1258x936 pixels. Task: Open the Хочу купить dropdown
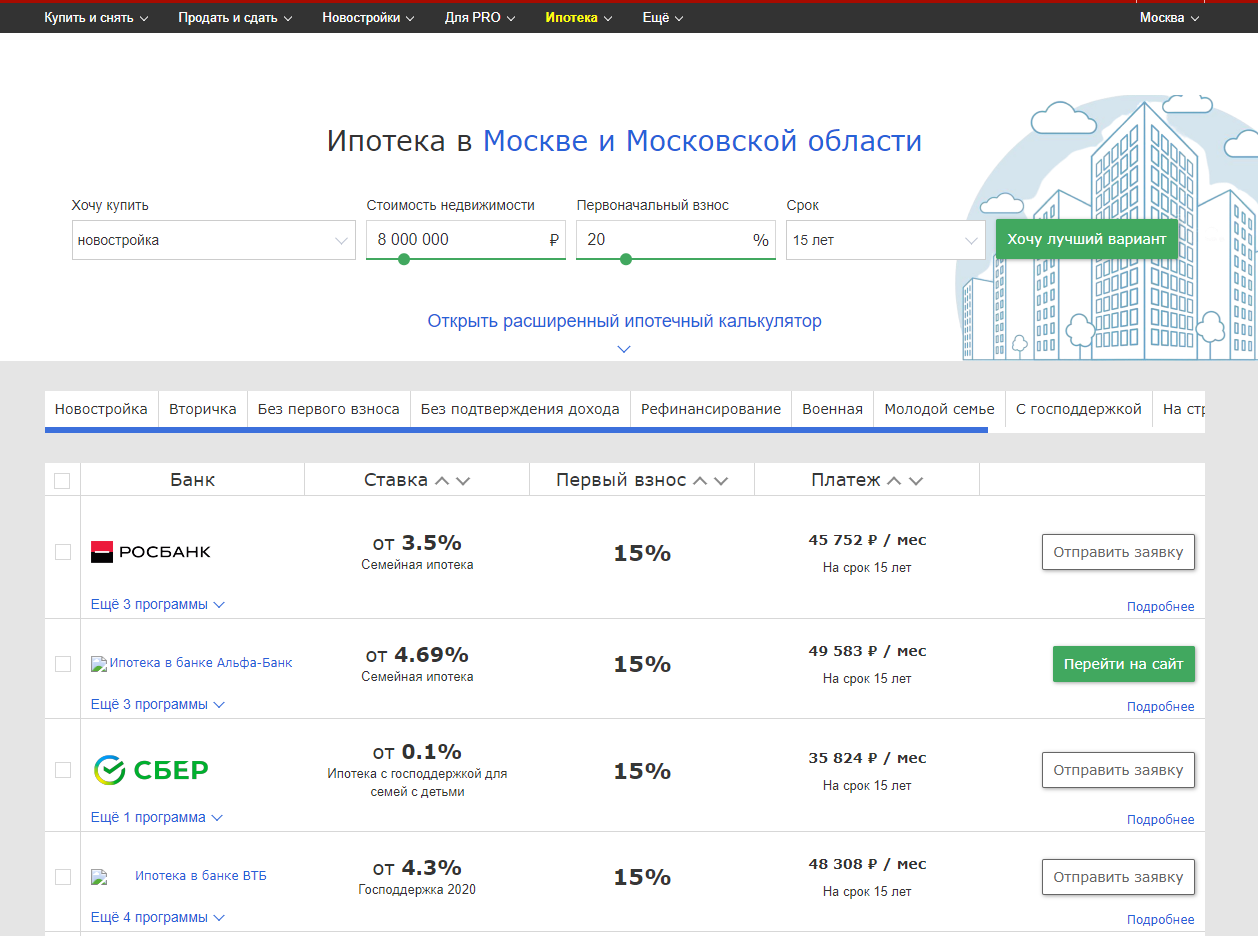click(x=214, y=240)
